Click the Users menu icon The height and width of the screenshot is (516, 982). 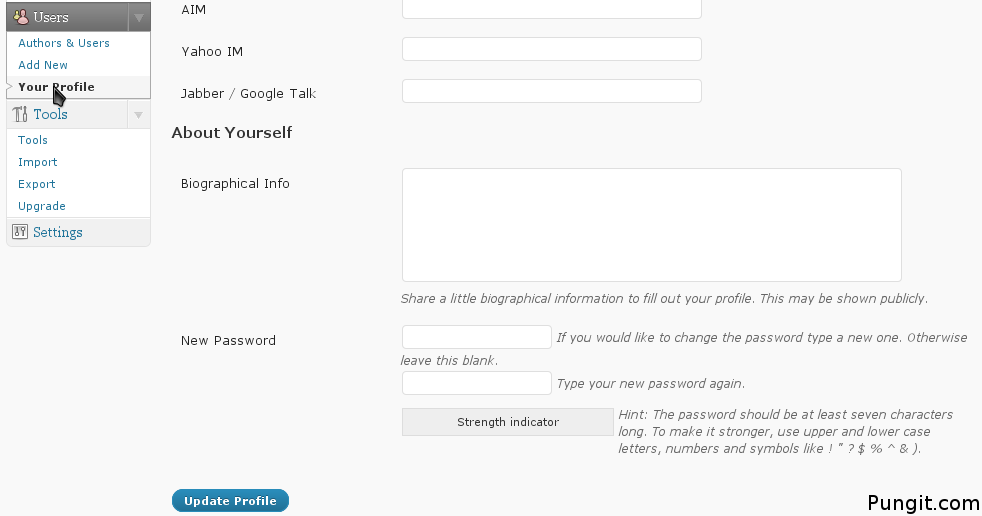point(21,17)
